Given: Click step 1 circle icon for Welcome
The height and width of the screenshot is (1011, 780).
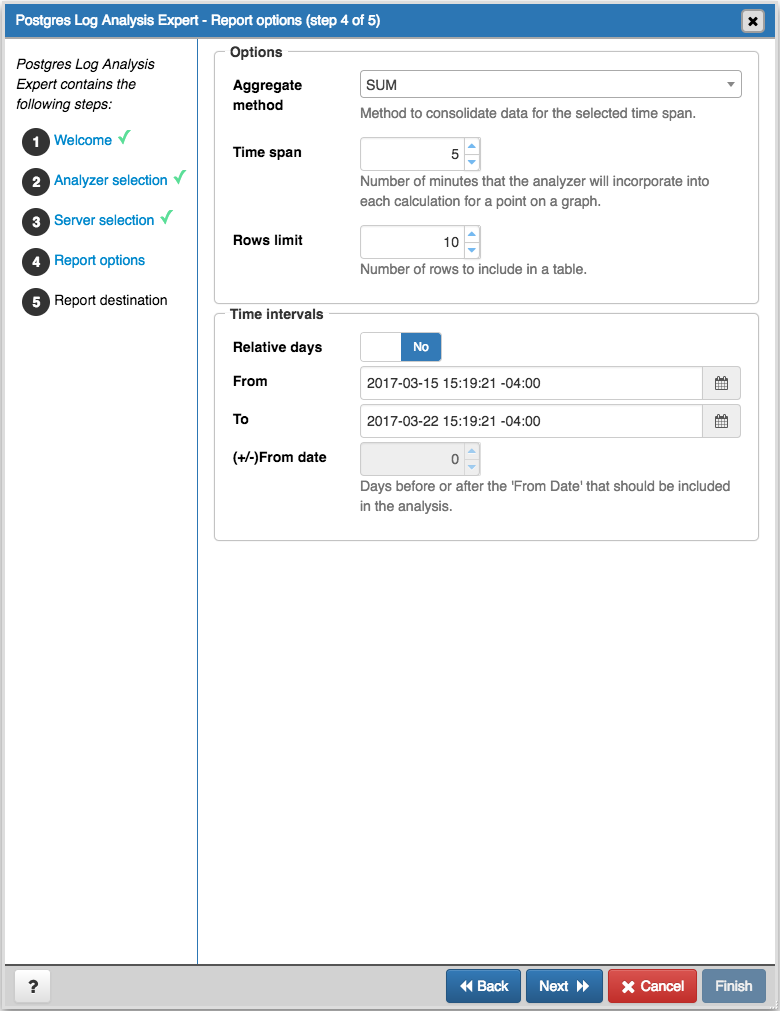Looking at the screenshot, I should click(x=36, y=141).
